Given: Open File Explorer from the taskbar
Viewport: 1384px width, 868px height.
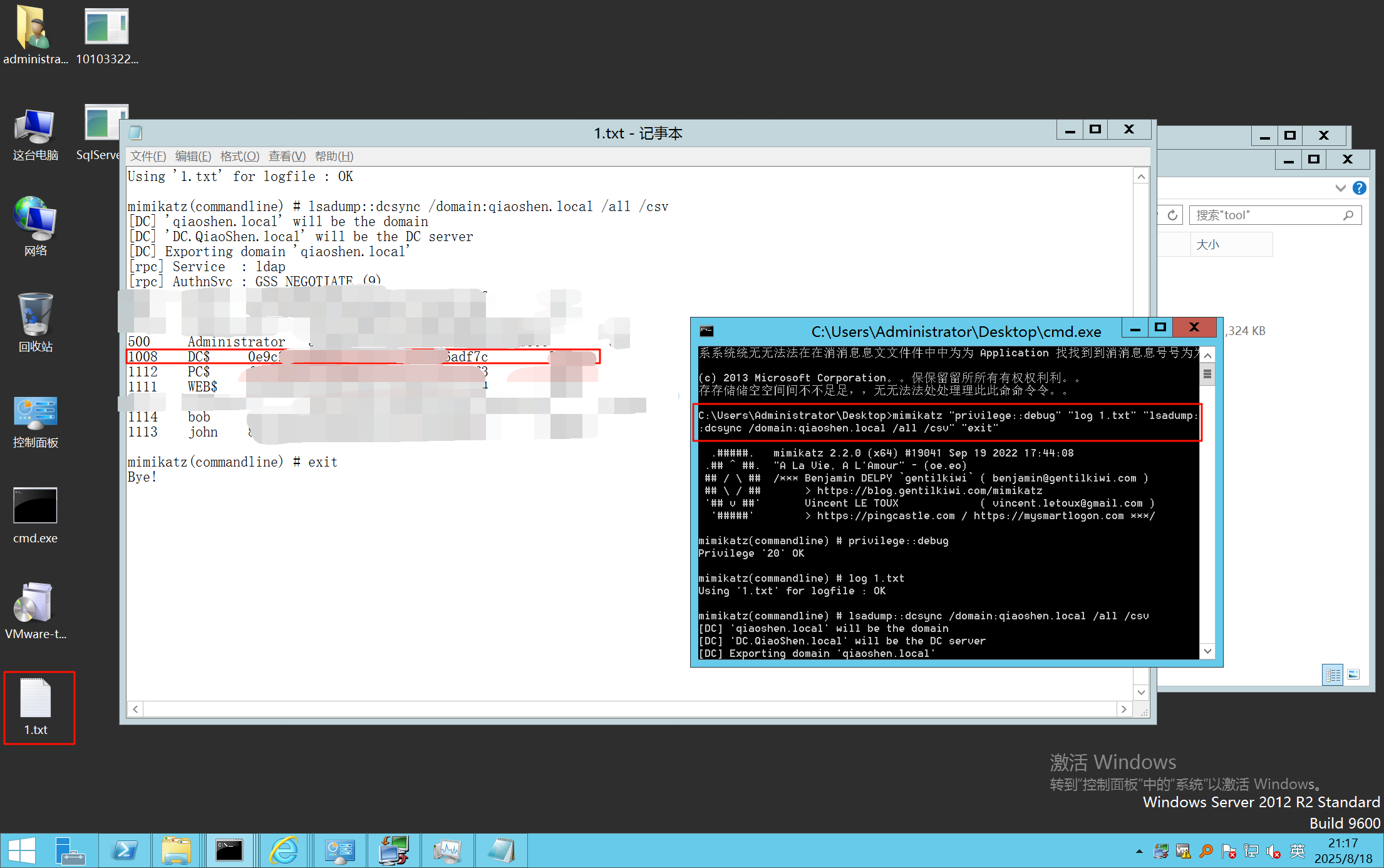Looking at the screenshot, I should 177,850.
